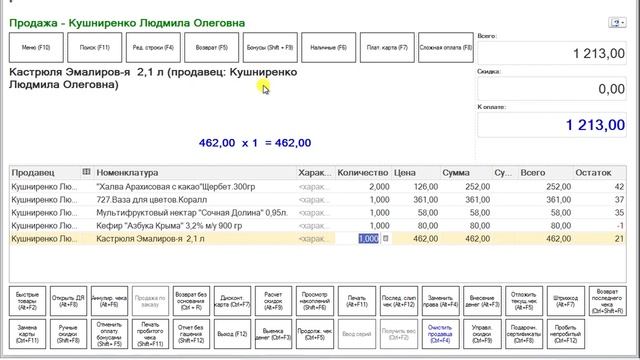Click Заменить права (Alt+F4)

pos(440,301)
